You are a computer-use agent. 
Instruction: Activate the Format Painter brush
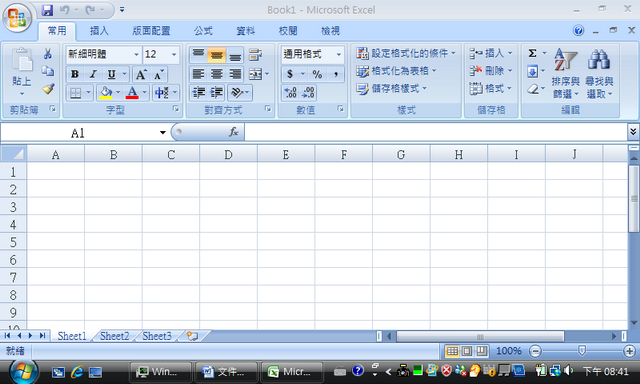click(x=48, y=89)
